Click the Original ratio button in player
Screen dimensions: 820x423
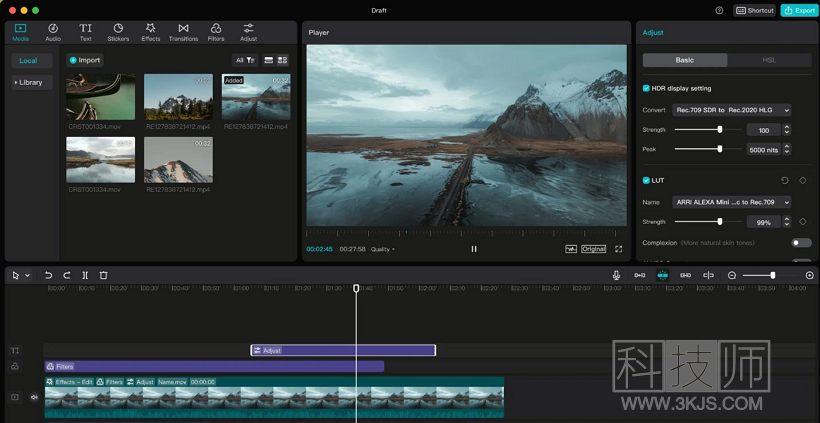coord(594,249)
